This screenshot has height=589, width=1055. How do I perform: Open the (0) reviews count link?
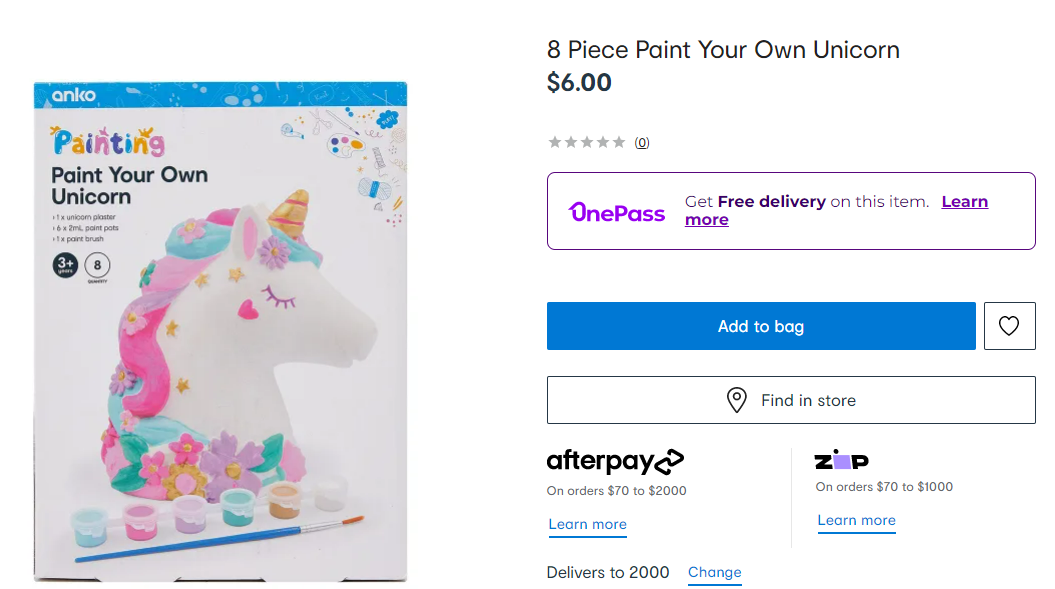642,142
